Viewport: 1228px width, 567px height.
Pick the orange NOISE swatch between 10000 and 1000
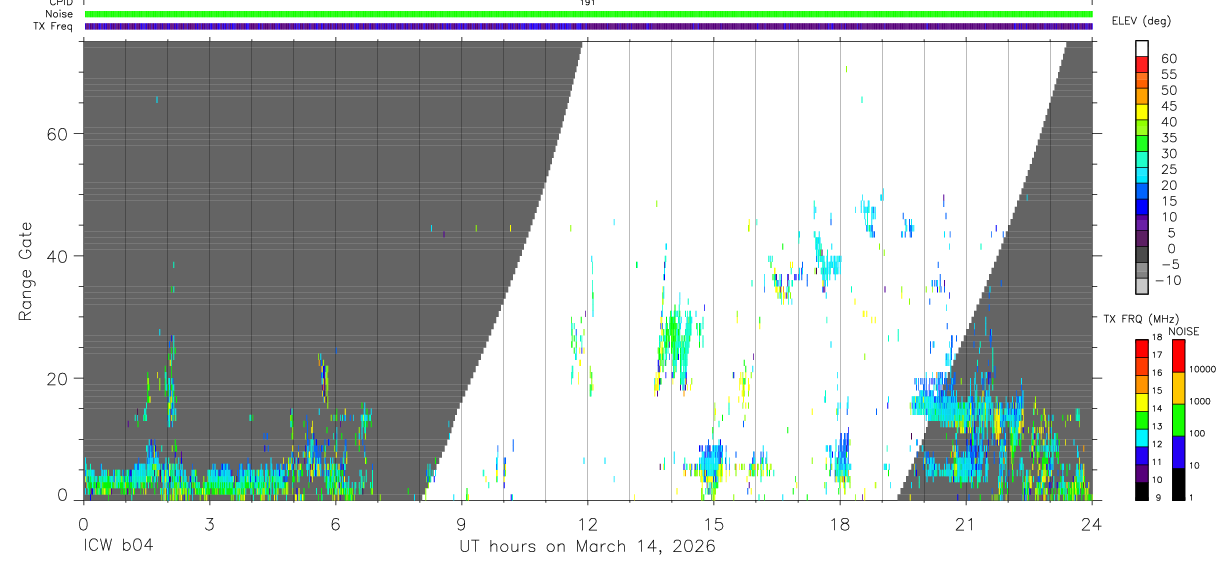pos(1178,387)
